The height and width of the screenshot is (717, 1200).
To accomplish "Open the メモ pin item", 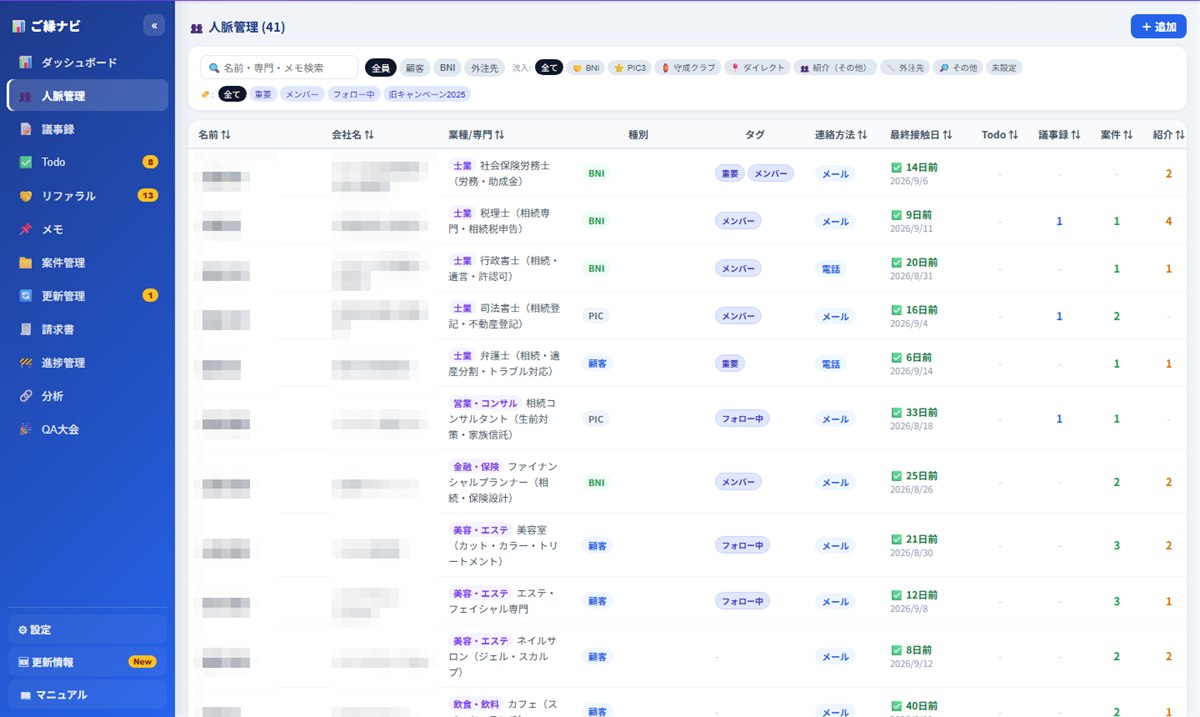I will click(87, 229).
